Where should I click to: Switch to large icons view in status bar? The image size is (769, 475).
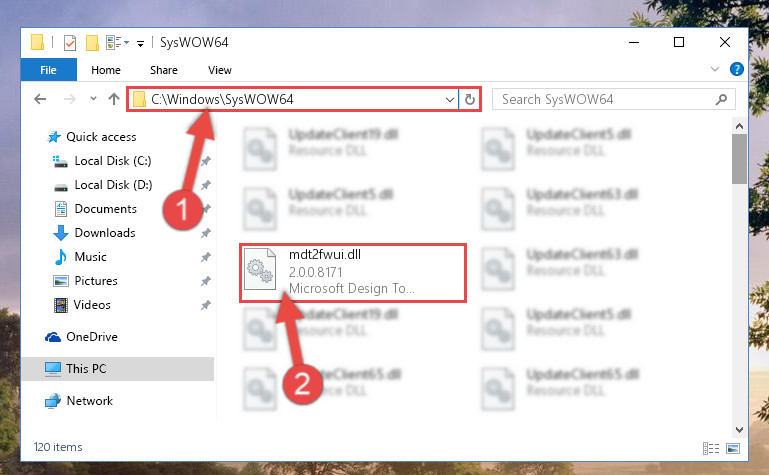click(733, 448)
